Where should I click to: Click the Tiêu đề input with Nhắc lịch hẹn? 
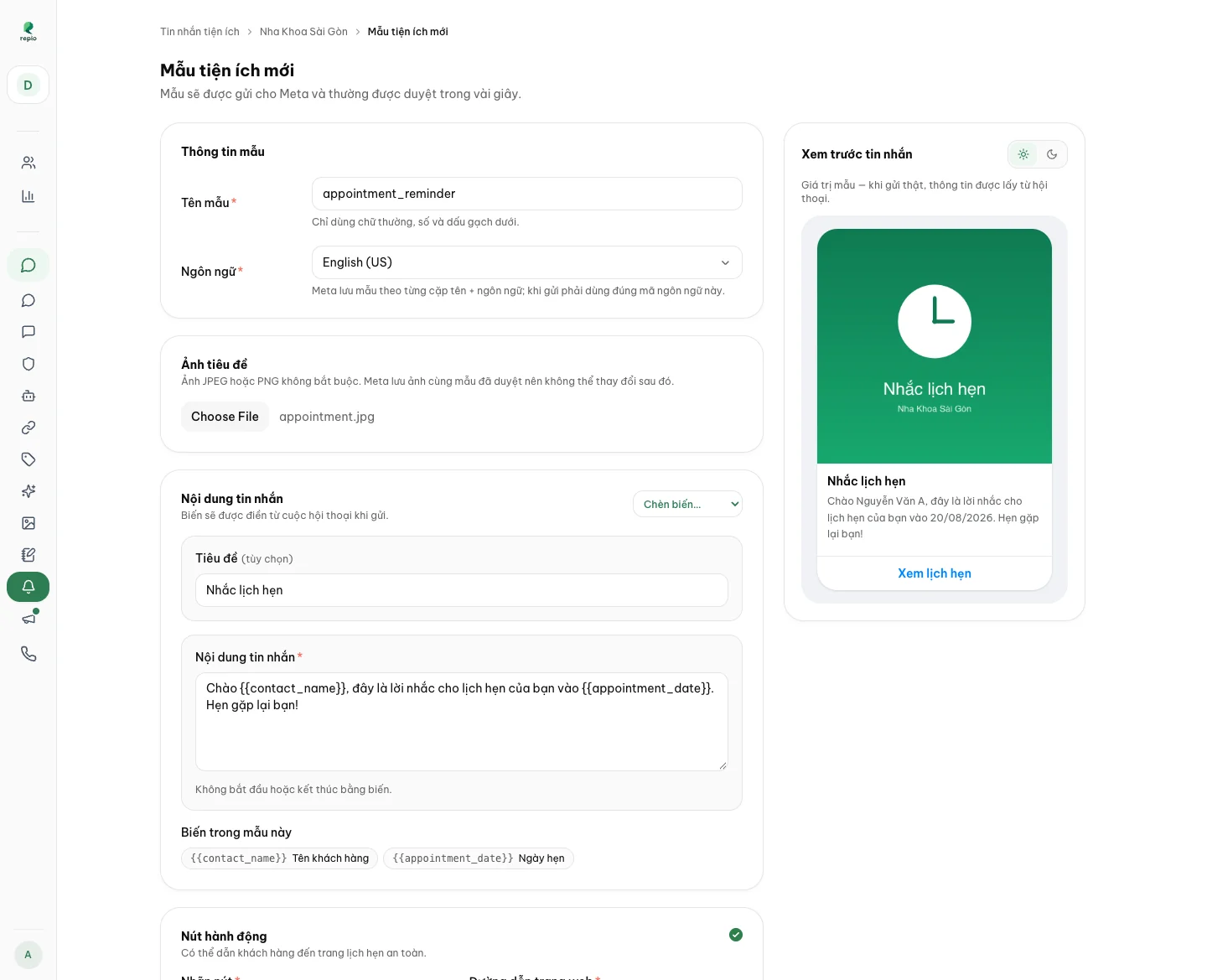click(x=462, y=590)
